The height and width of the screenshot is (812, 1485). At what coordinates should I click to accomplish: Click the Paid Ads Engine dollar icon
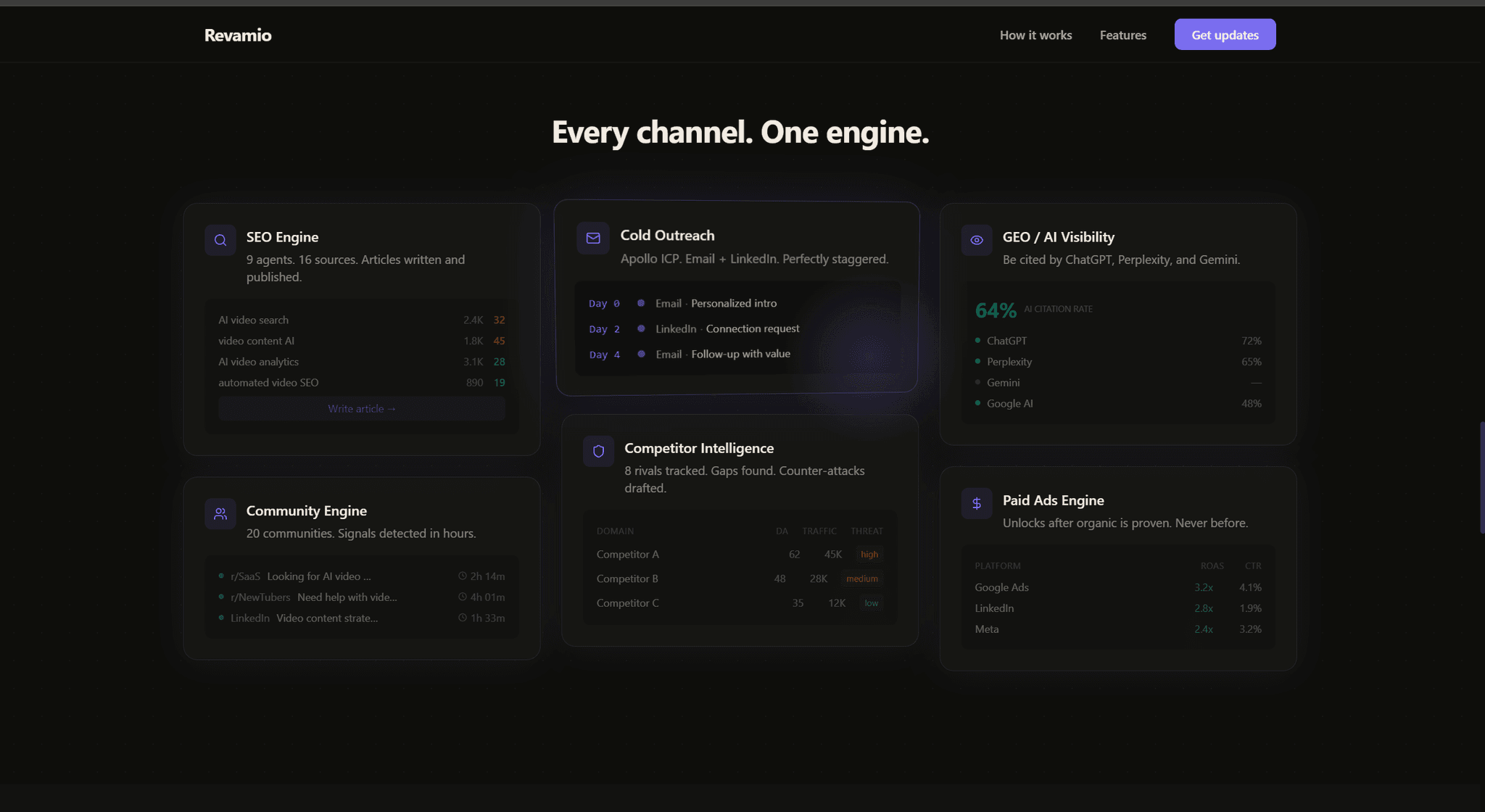(x=977, y=503)
